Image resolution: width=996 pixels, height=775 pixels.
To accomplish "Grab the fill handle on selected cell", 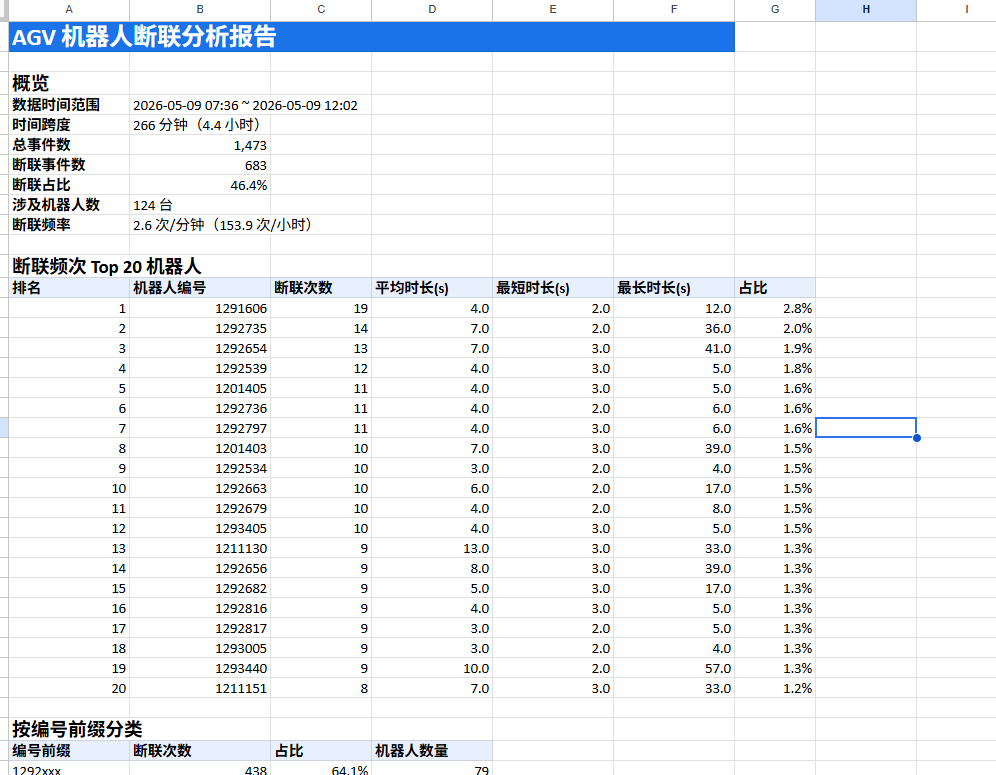I will pyautogui.click(x=917, y=438).
